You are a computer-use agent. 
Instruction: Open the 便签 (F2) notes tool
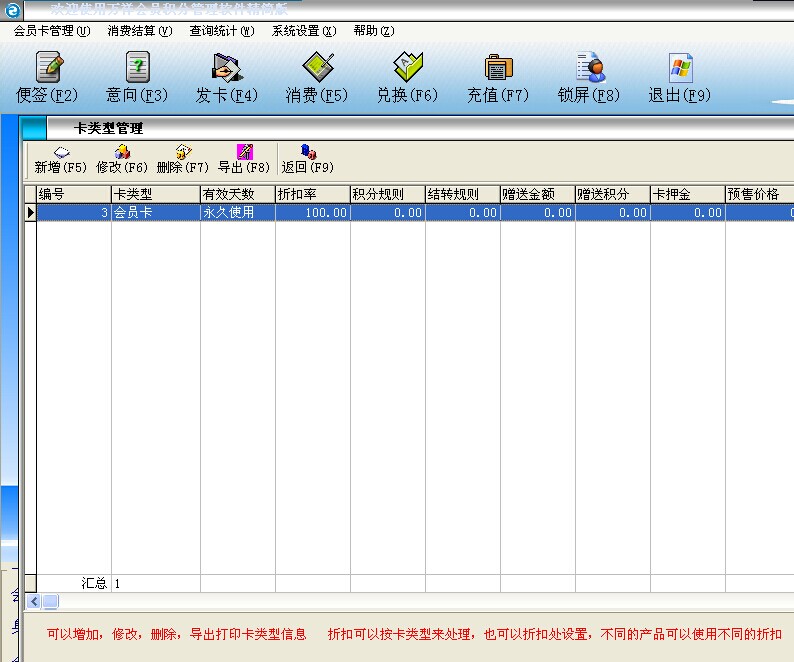pos(47,79)
